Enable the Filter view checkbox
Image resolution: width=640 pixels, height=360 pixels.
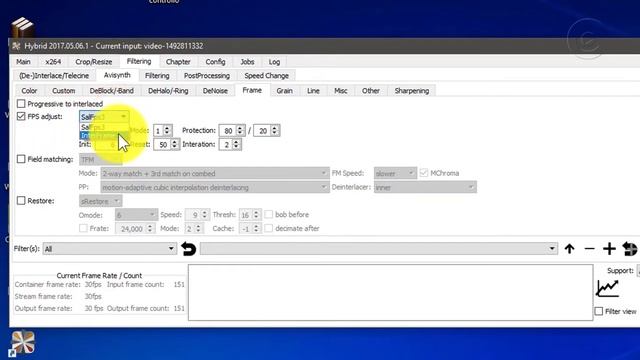pyautogui.click(x=599, y=311)
